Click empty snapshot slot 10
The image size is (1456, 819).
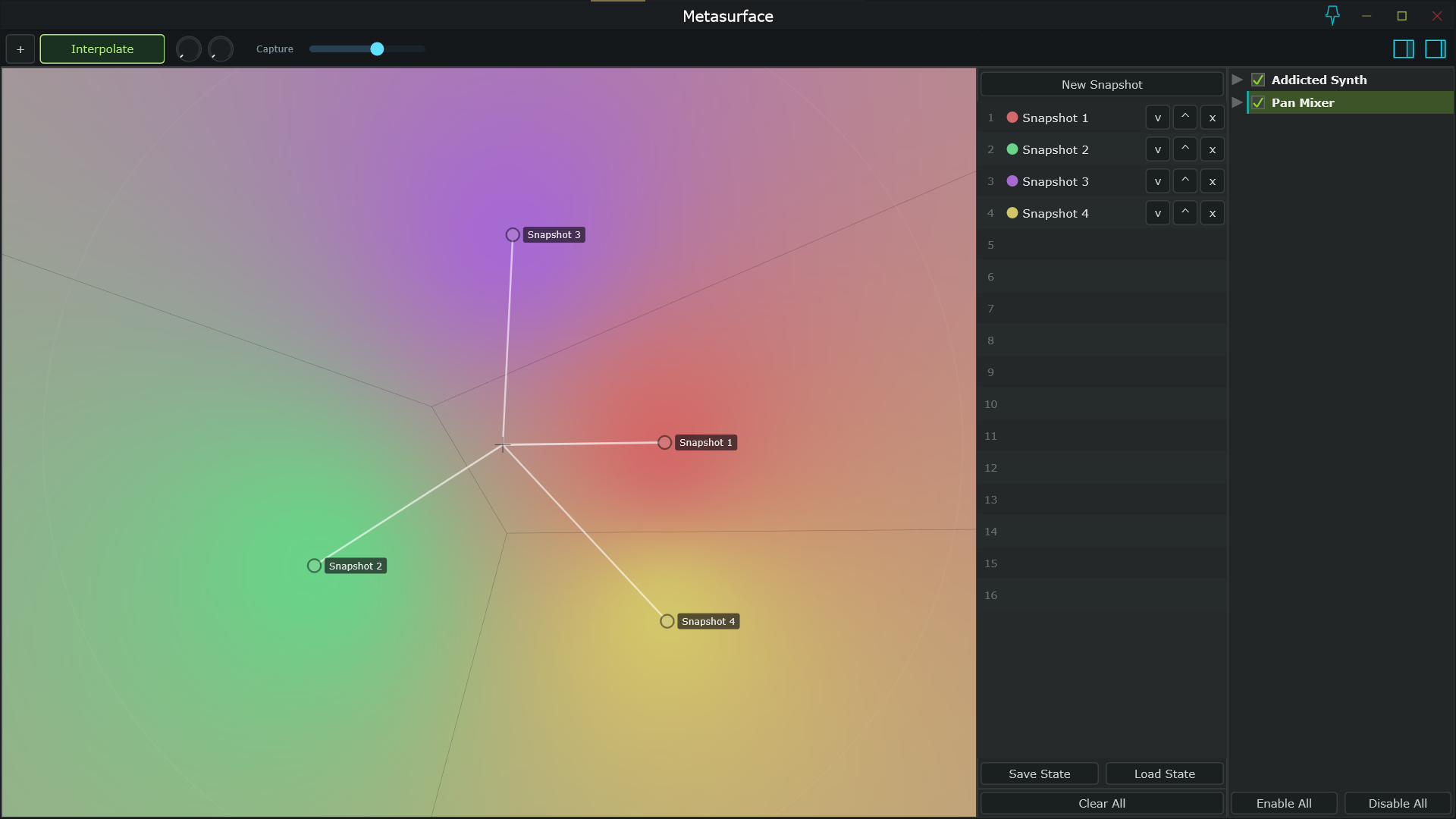click(x=1102, y=404)
